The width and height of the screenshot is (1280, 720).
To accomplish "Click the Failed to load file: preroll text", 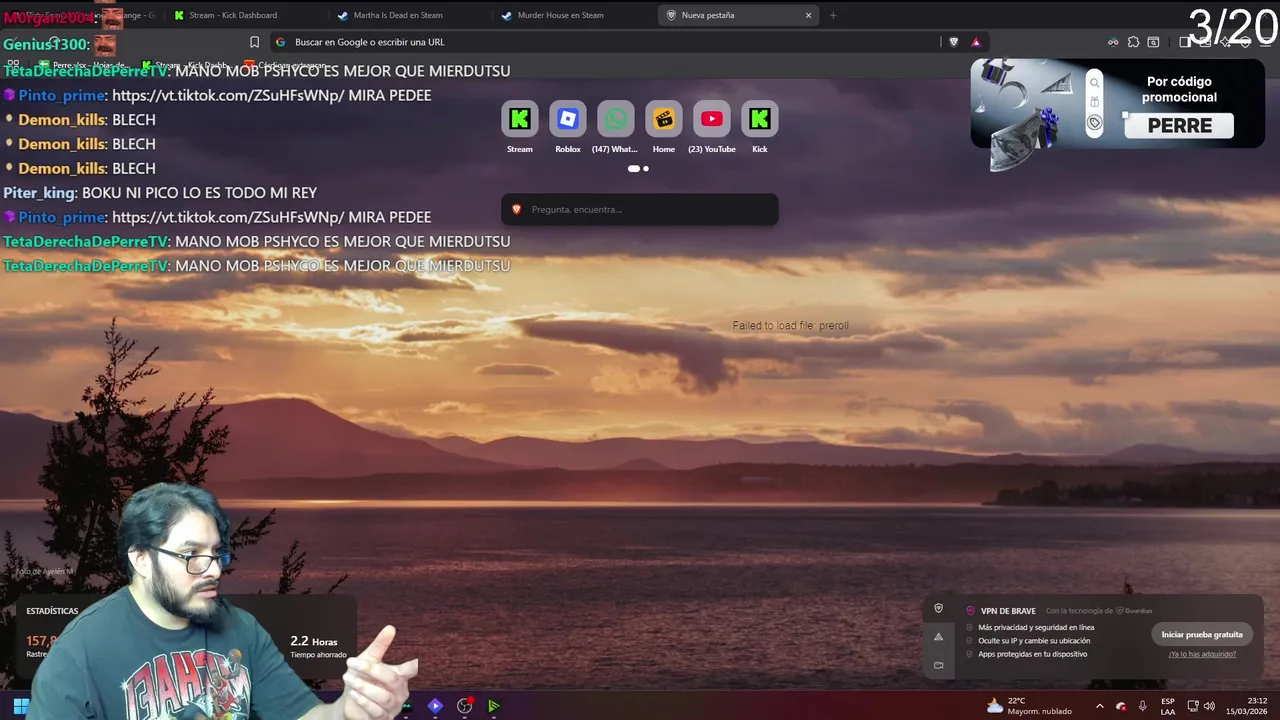I will click(x=790, y=326).
